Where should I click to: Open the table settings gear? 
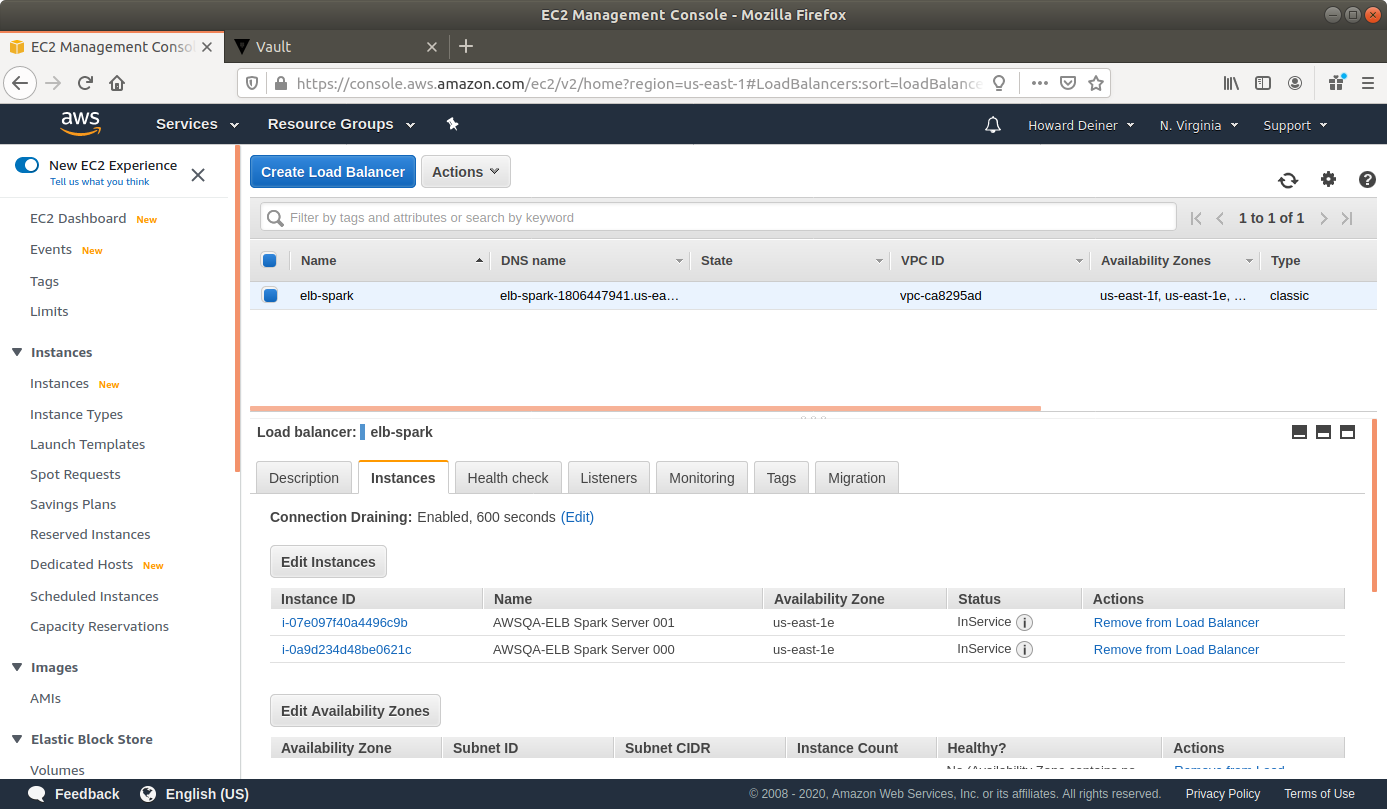(x=1328, y=179)
